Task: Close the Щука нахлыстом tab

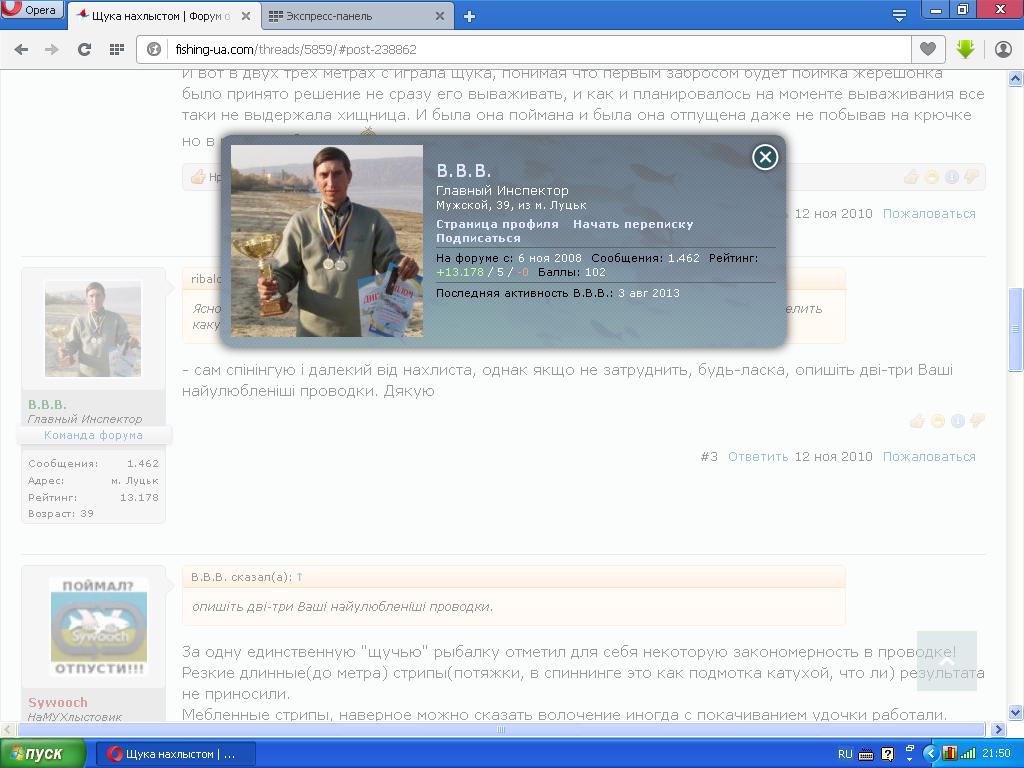Action: coord(246,16)
